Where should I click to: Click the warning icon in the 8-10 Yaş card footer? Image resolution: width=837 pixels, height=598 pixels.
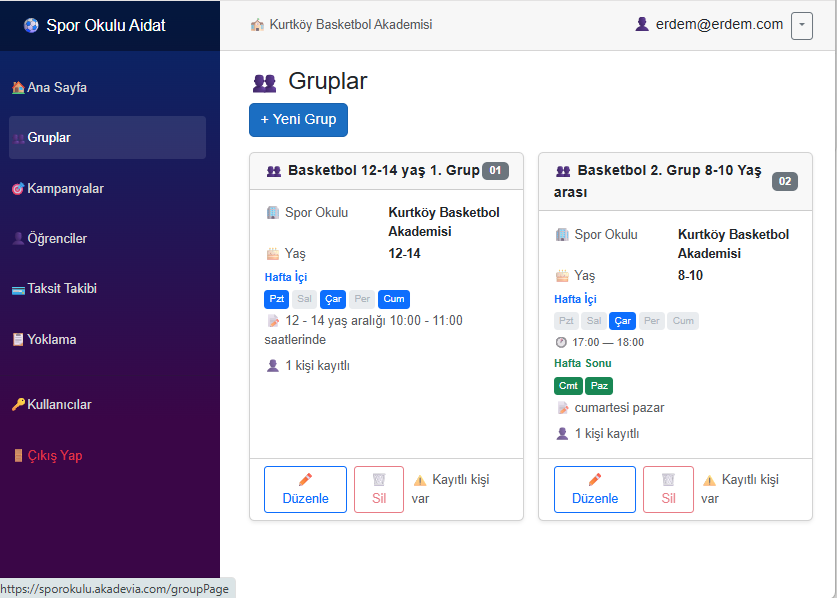coord(709,481)
